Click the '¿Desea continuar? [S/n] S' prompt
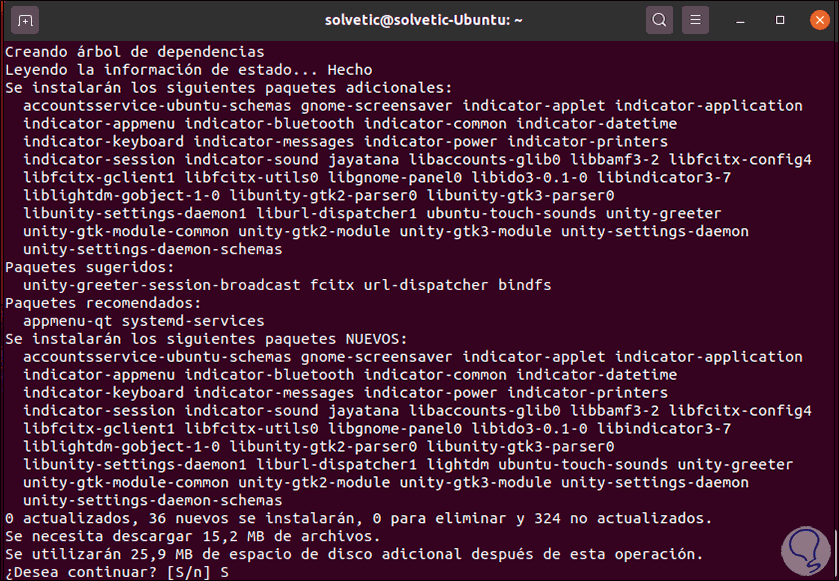839x581 pixels. tap(117, 572)
